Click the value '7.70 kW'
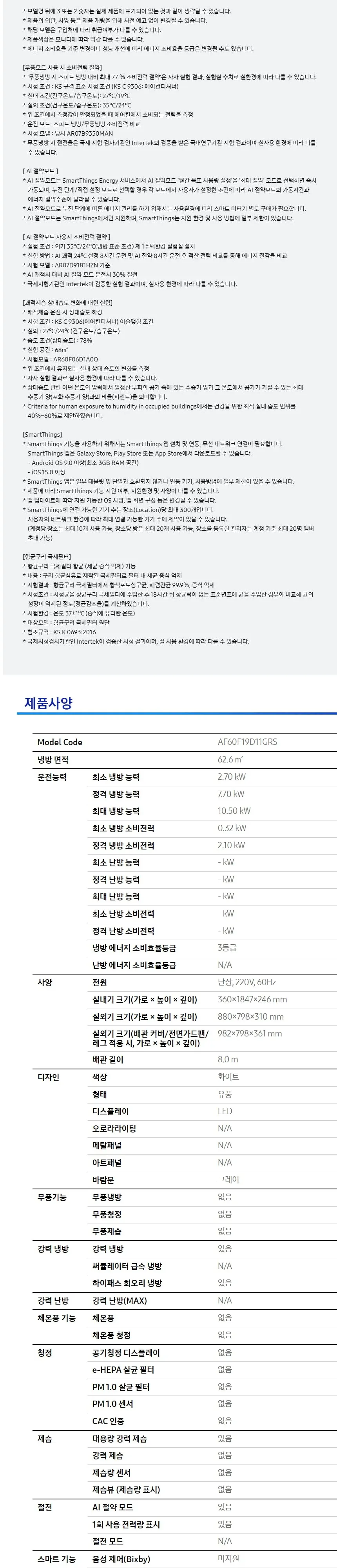Viewport: 337px width, 1568px height. [231, 794]
